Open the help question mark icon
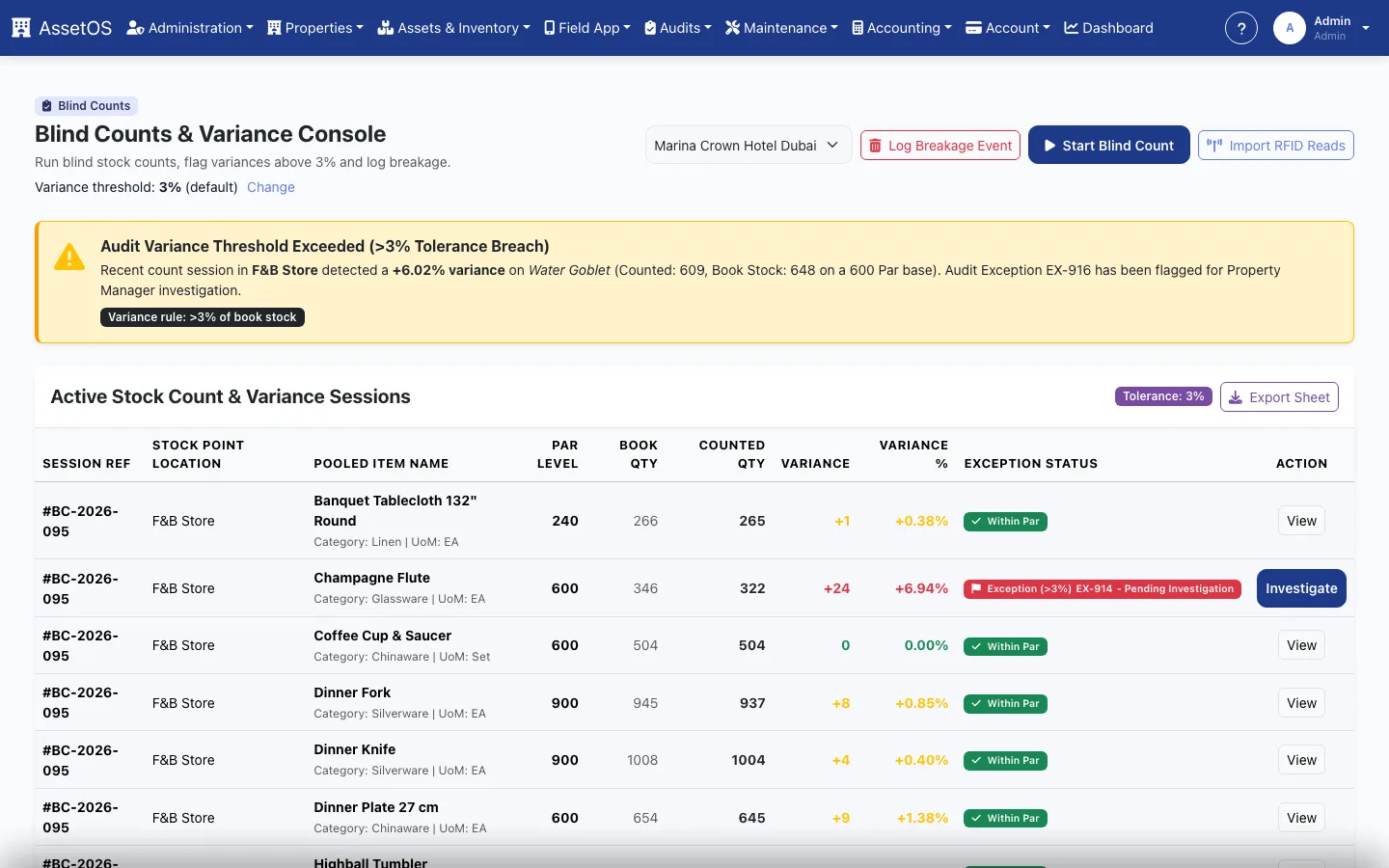Image resolution: width=1389 pixels, height=868 pixels. point(1241,28)
